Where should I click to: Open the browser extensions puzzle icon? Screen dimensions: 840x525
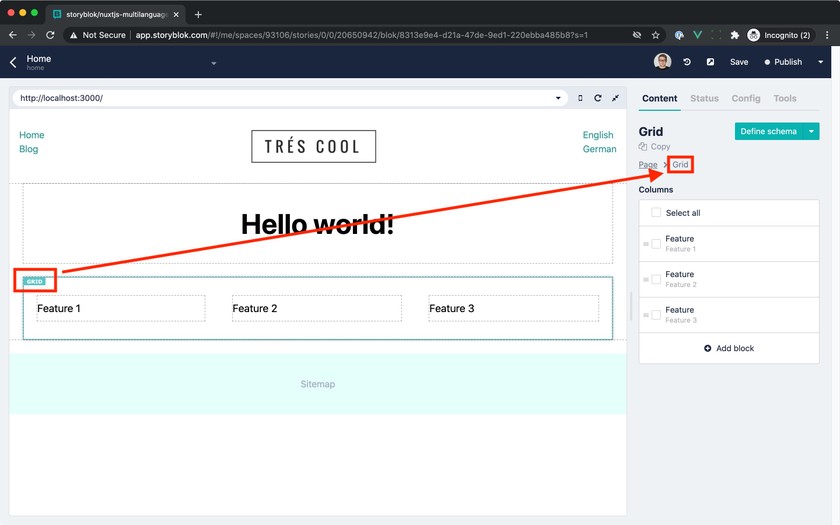pyautogui.click(x=735, y=35)
